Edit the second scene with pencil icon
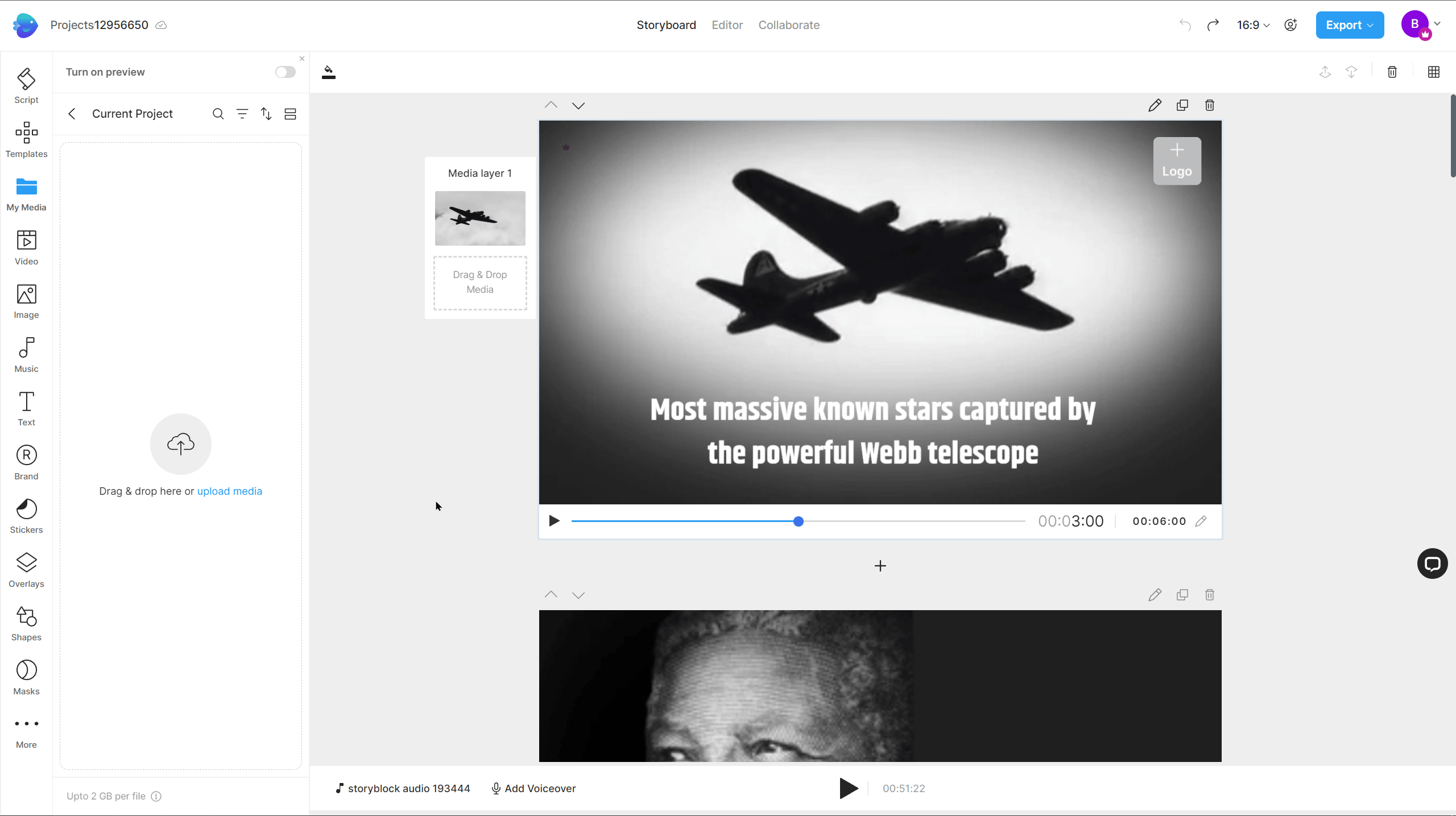The height and width of the screenshot is (816, 1456). click(x=1155, y=595)
